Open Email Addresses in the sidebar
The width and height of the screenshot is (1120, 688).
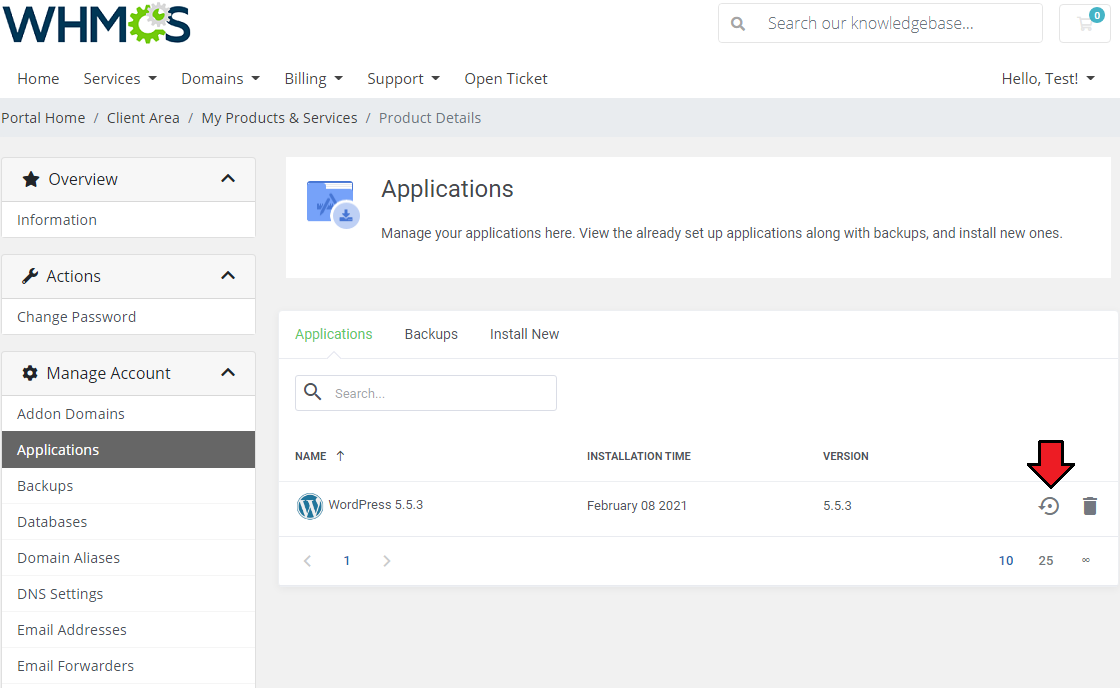click(x=129, y=630)
